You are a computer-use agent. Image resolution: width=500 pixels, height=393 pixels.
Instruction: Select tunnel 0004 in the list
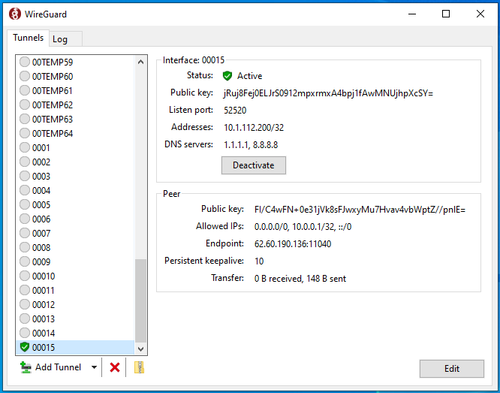pyautogui.click(x=75, y=190)
